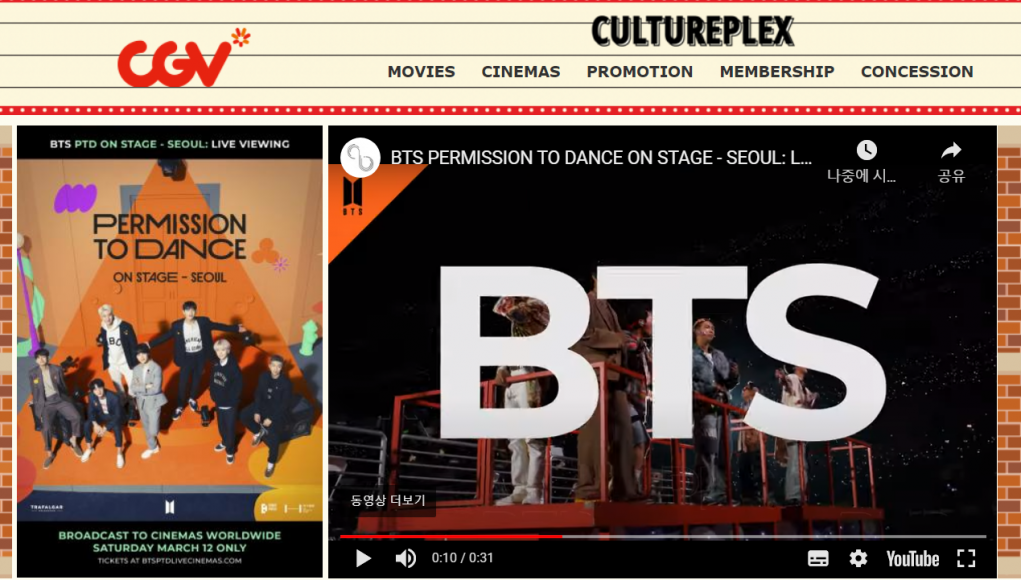Click the 동영상 더보기 more videos button

tap(388, 500)
